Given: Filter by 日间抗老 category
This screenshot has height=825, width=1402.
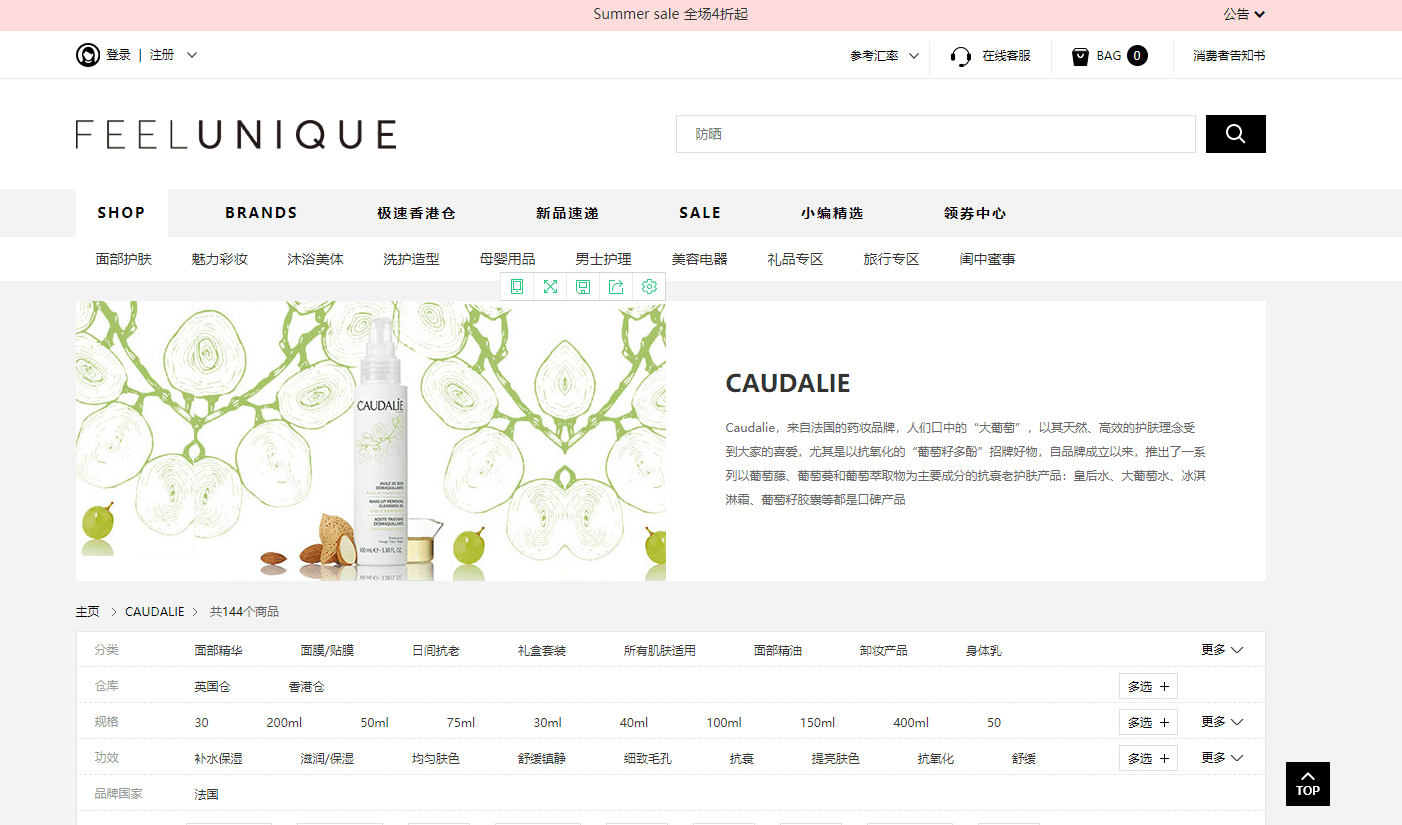Looking at the screenshot, I should pyautogui.click(x=436, y=650).
